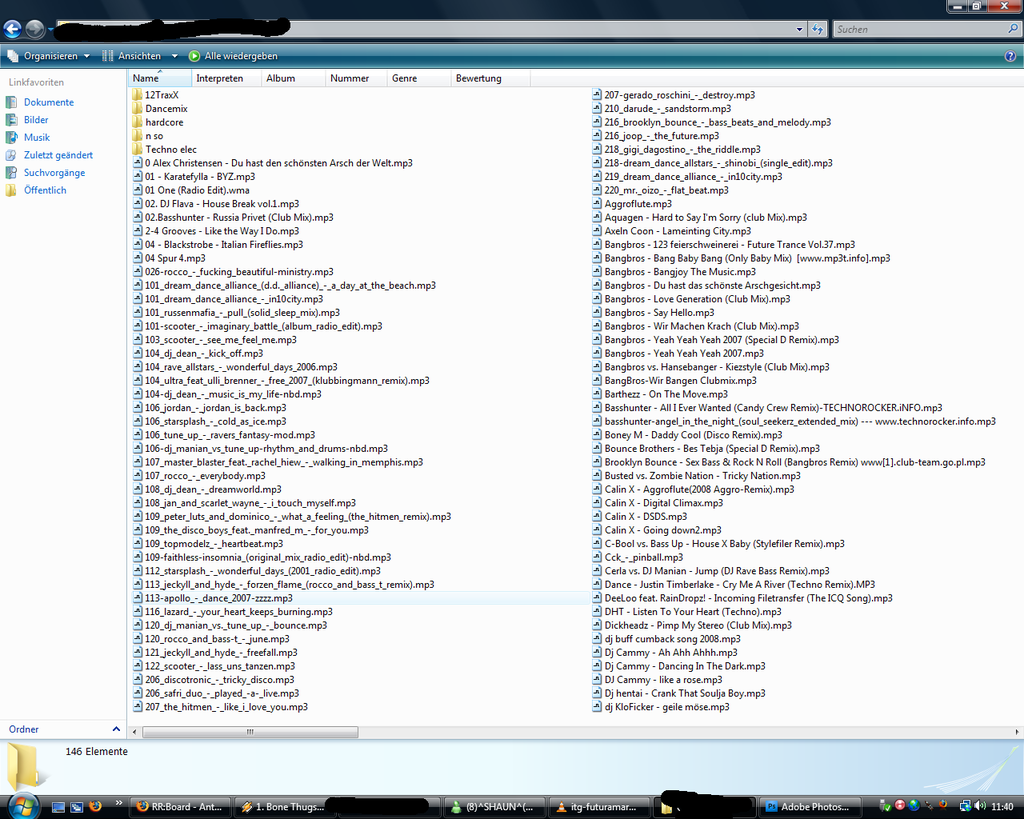Select file icon of 01 One (Radio Edit).wma
Screen dimensions: 1024x819
point(138,190)
